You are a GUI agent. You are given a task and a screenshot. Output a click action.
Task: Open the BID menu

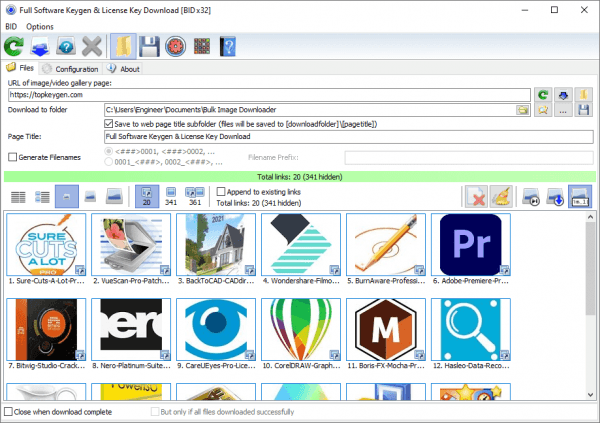coord(11,26)
